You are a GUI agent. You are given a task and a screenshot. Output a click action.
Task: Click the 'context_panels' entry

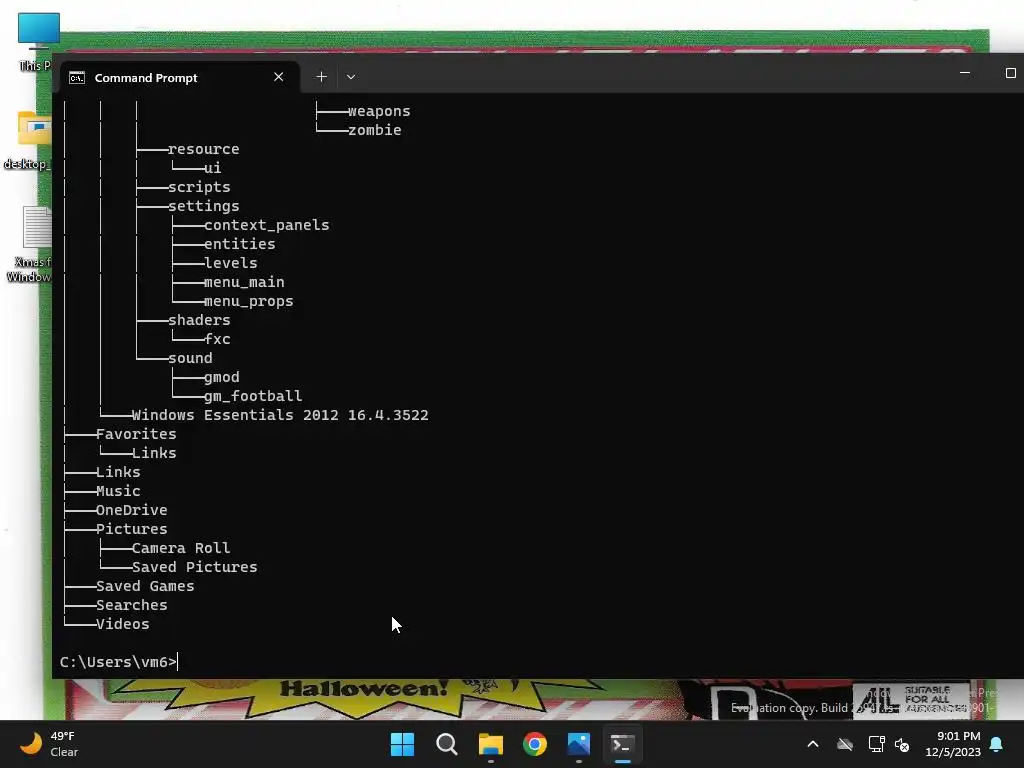pyautogui.click(x=266, y=225)
